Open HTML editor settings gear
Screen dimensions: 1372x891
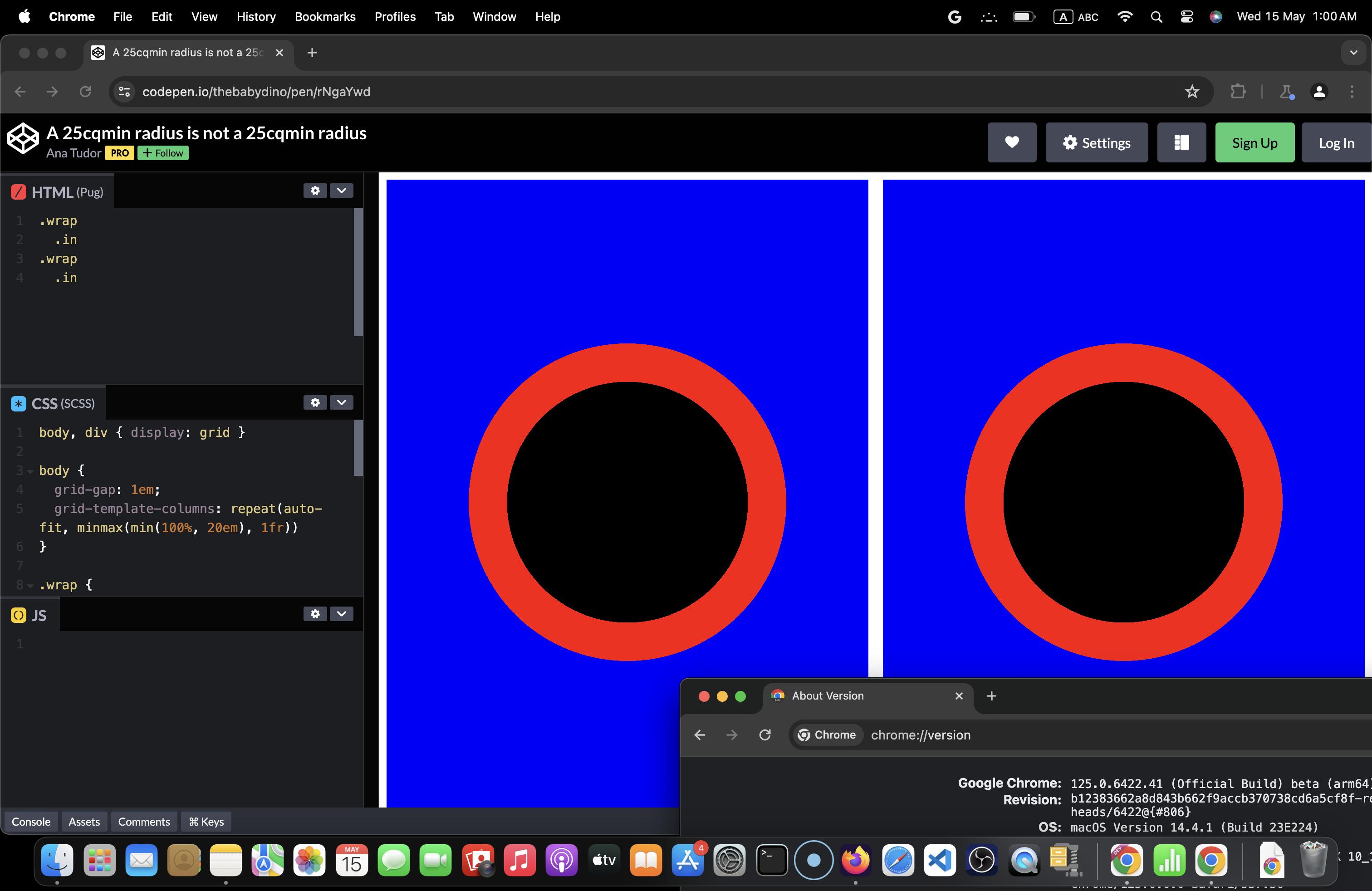(315, 191)
